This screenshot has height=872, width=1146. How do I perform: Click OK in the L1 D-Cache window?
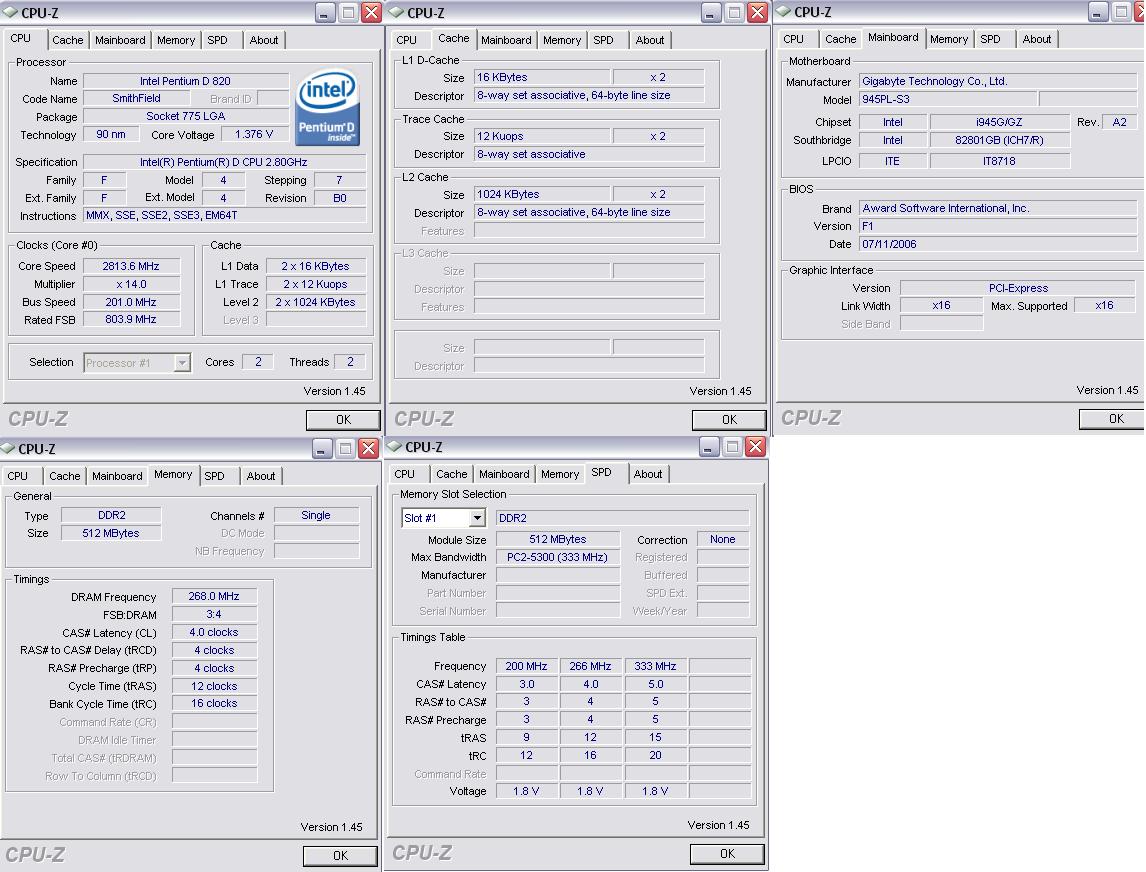[x=729, y=420]
